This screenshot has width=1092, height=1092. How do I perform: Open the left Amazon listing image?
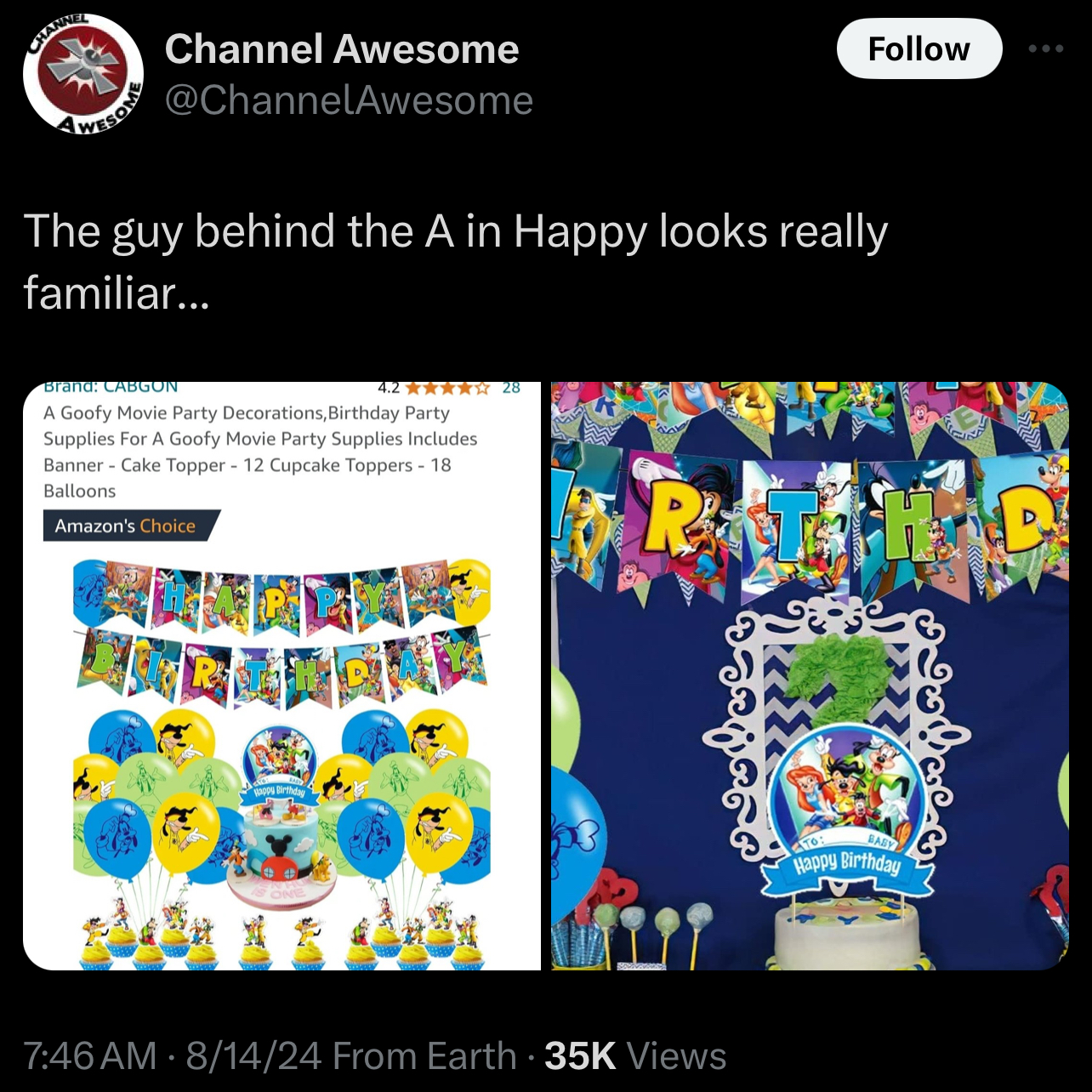tap(282, 676)
